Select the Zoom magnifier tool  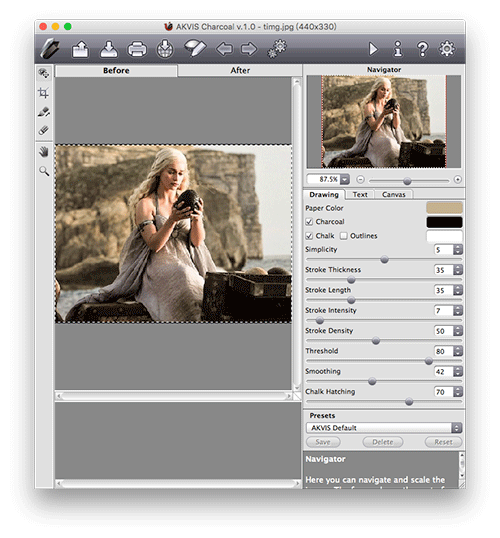(x=44, y=171)
